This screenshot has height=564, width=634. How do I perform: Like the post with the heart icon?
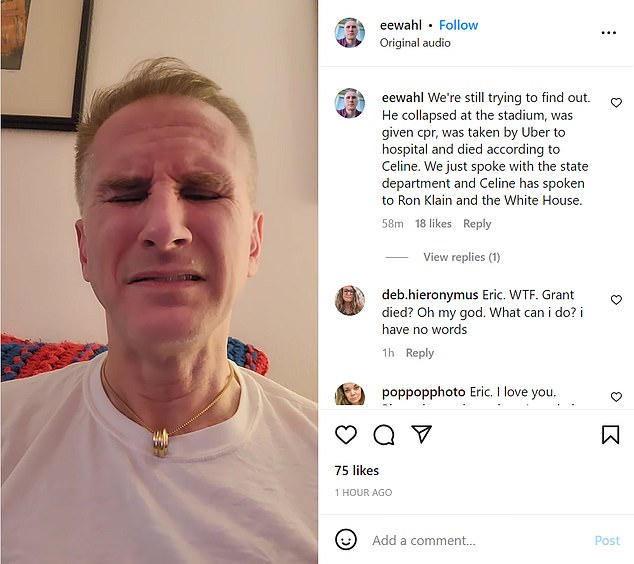(x=346, y=435)
